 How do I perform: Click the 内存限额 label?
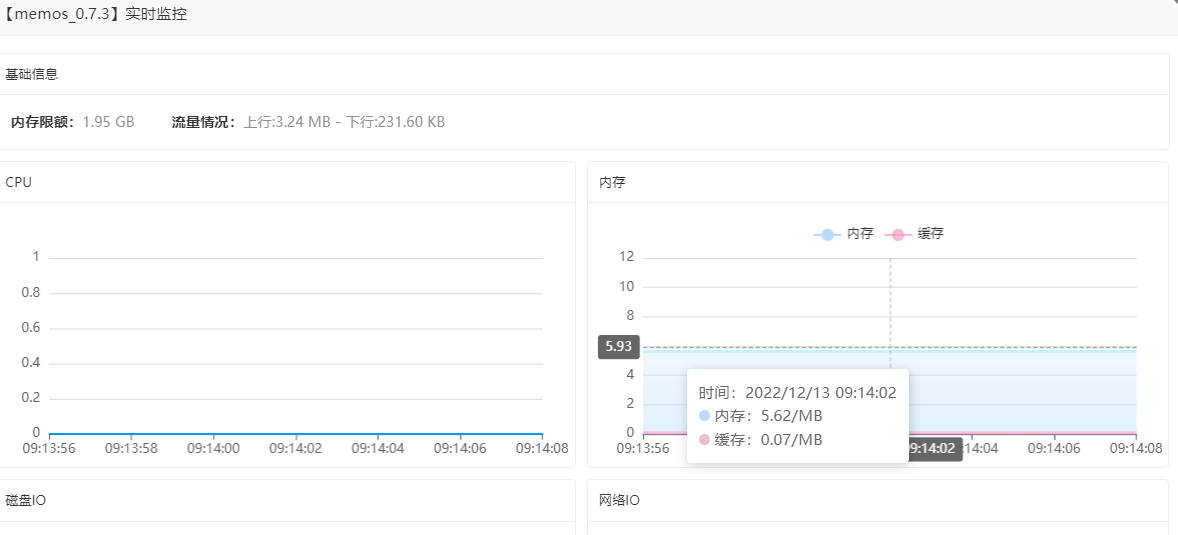click(x=43, y=122)
